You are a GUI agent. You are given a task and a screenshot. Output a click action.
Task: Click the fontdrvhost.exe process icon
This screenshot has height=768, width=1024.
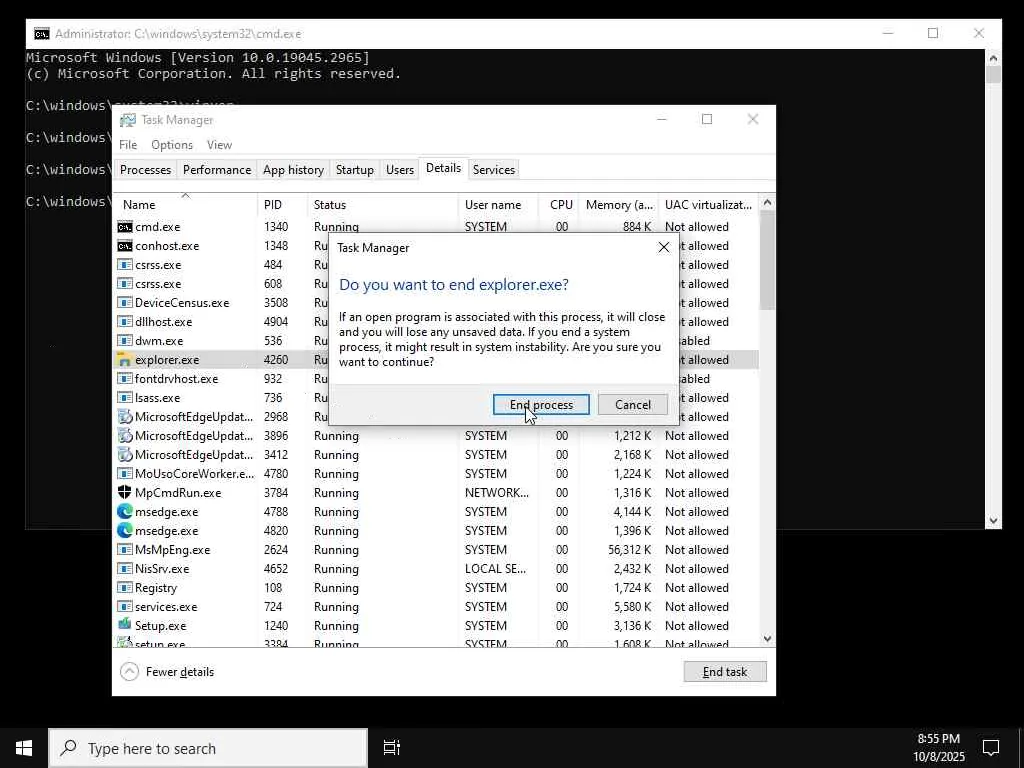[x=125, y=378]
